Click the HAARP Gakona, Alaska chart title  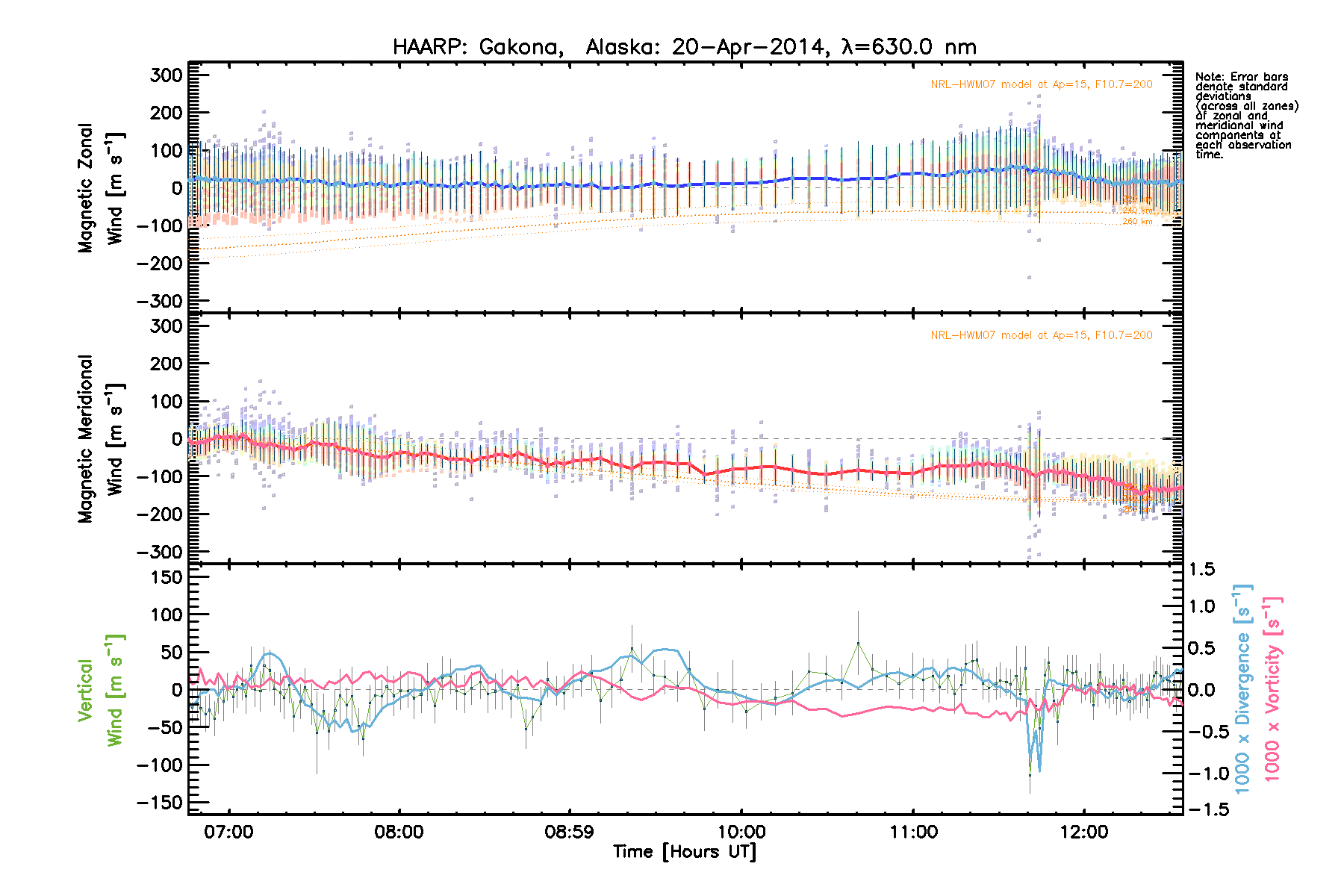[x=684, y=47]
